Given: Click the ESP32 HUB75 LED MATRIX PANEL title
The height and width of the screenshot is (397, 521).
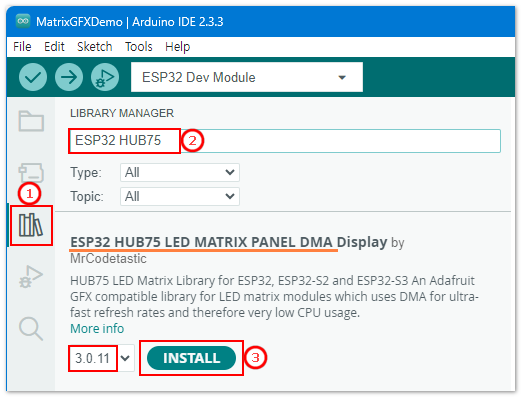Looking at the screenshot, I should [228, 242].
